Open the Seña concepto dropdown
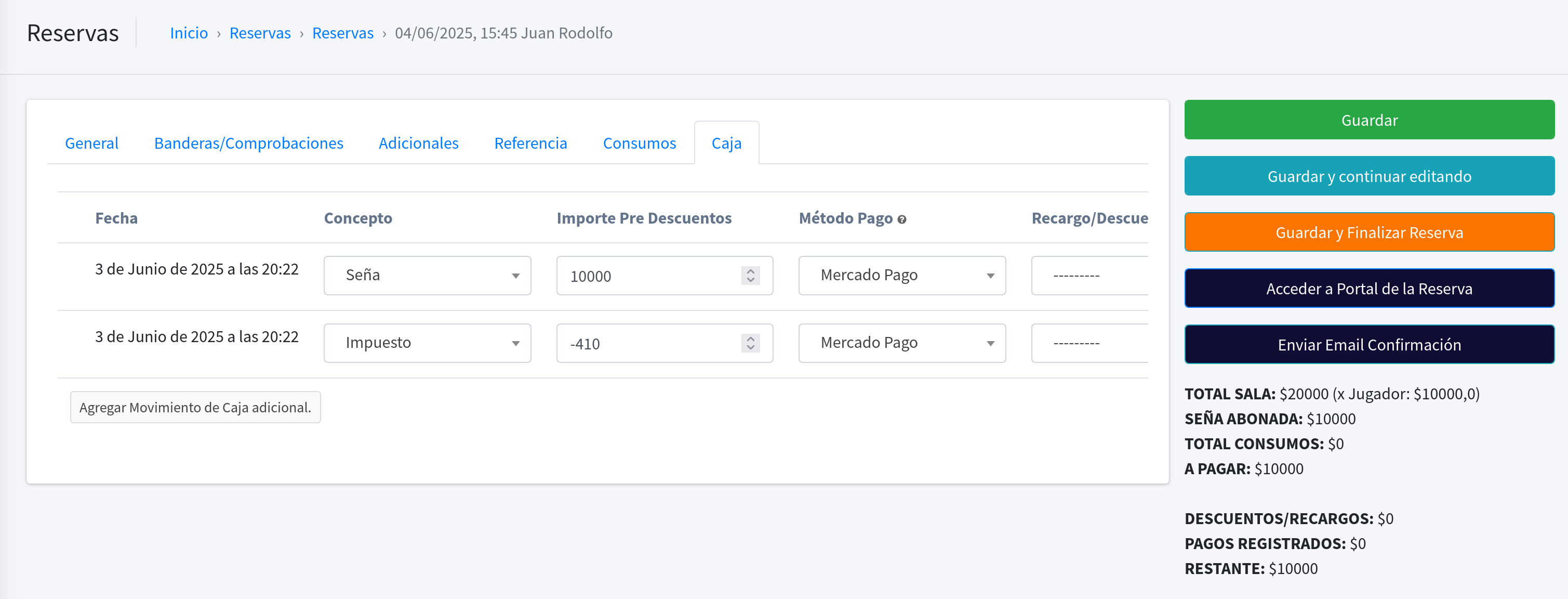The width and height of the screenshot is (1568, 599). [427, 276]
